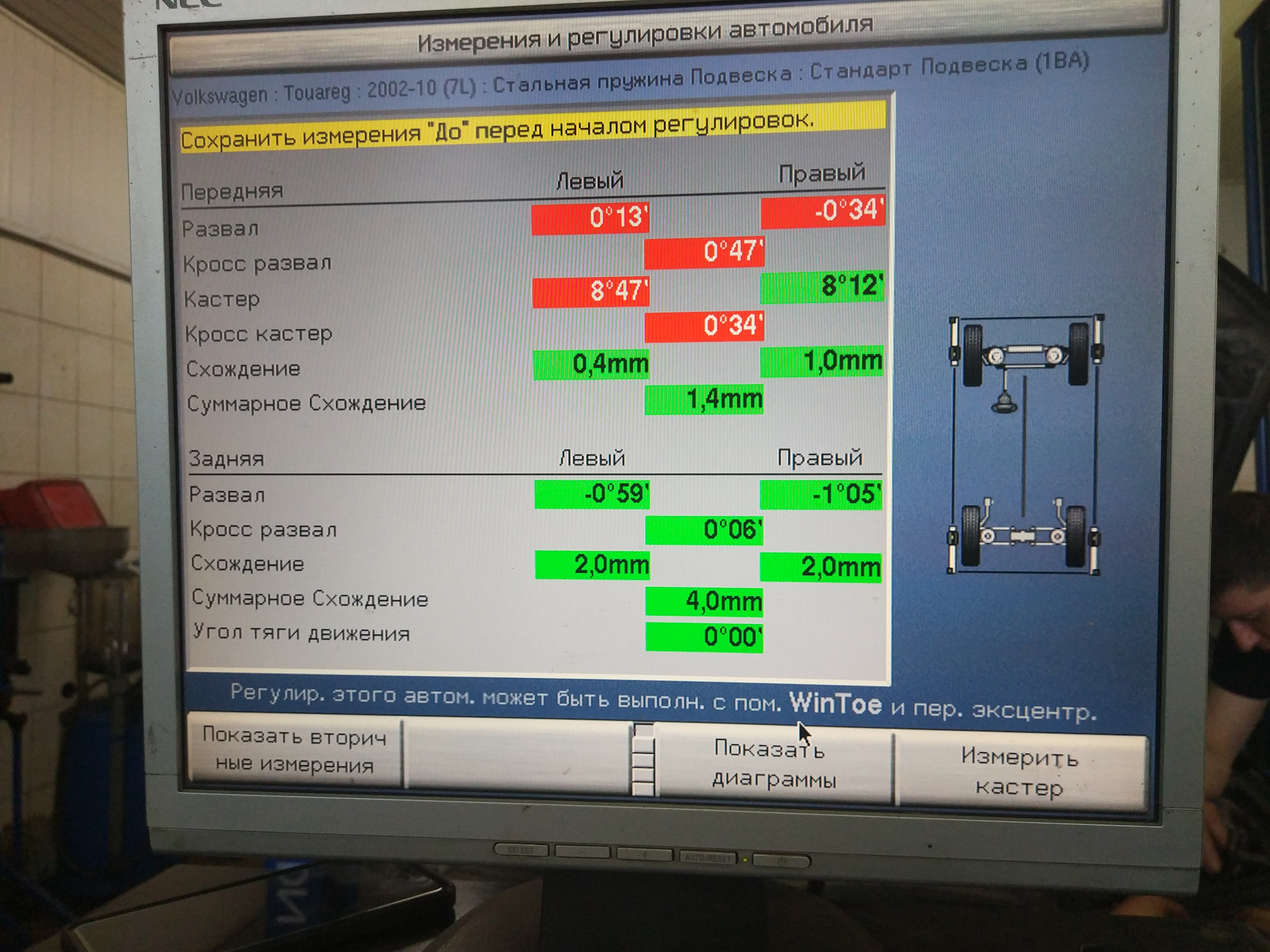1270x952 pixels.
Task: Click the rear 'Схождение' row label
Action: click(x=247, y=564)
